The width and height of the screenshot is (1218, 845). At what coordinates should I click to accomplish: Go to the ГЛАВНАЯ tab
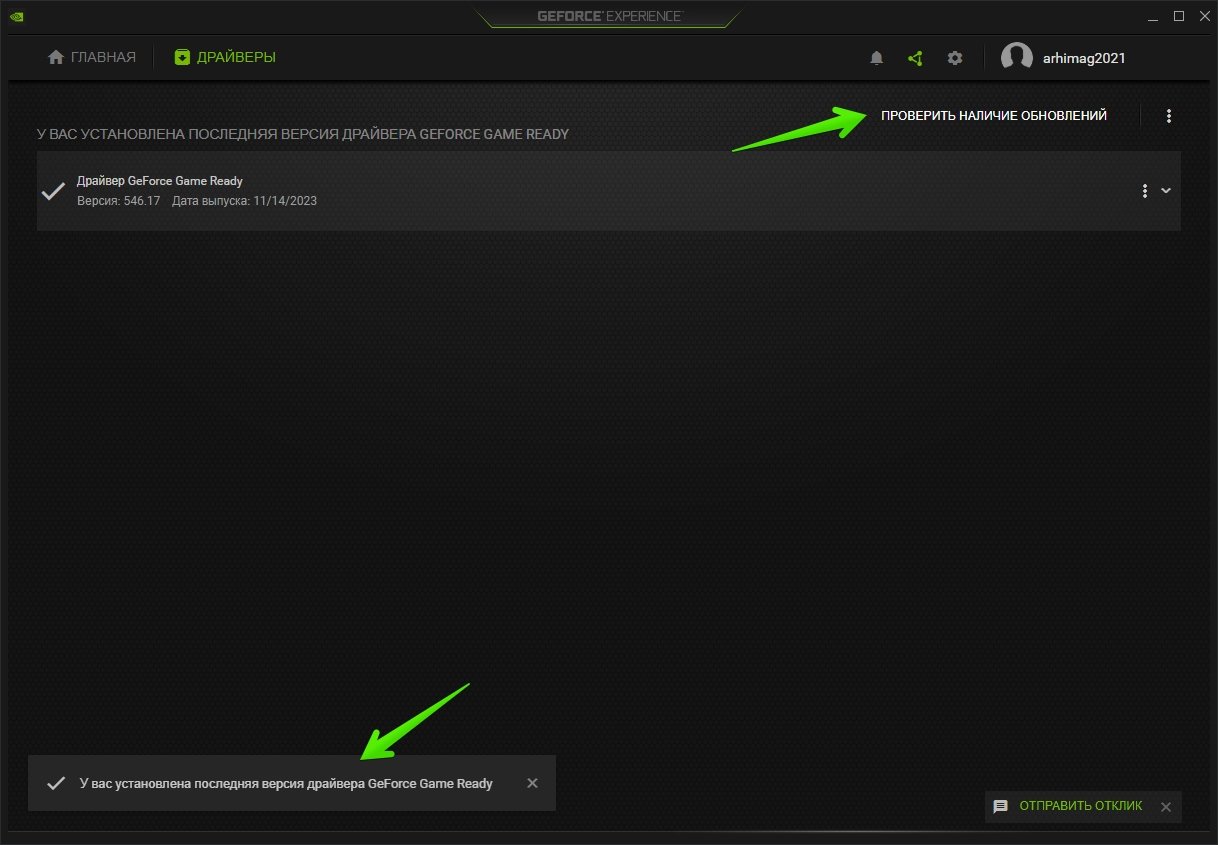tap(92, 57)
